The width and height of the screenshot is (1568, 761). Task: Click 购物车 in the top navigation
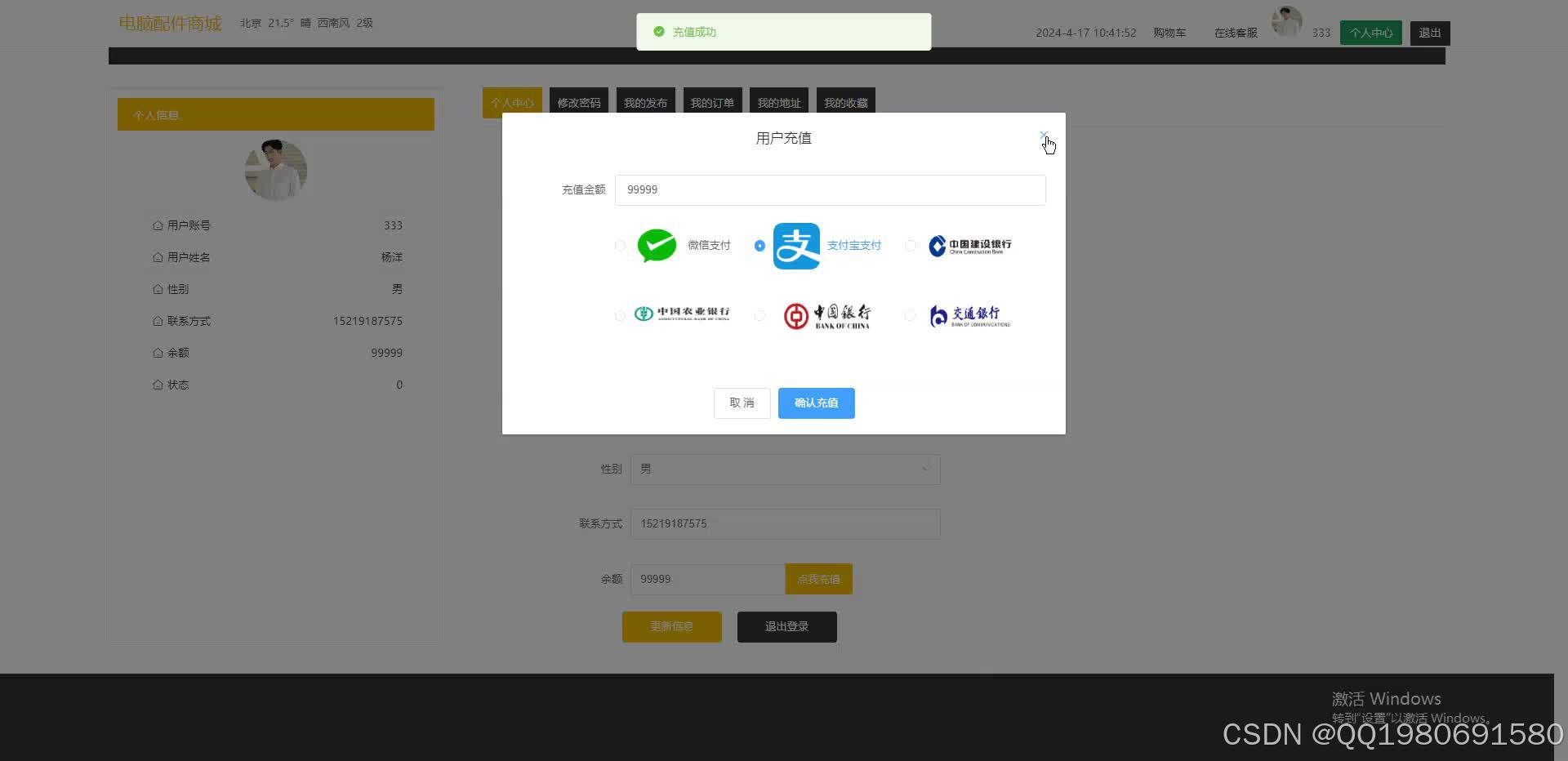click(x=1169, y=33)
